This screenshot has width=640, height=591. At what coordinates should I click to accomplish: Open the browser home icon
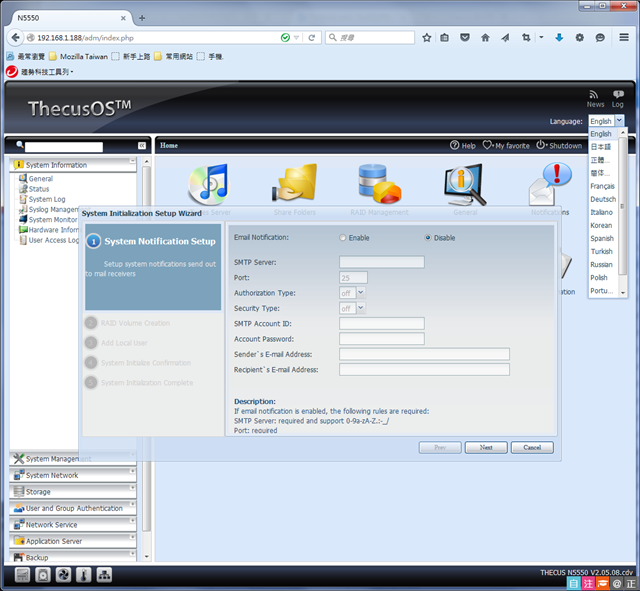point(485,38)
